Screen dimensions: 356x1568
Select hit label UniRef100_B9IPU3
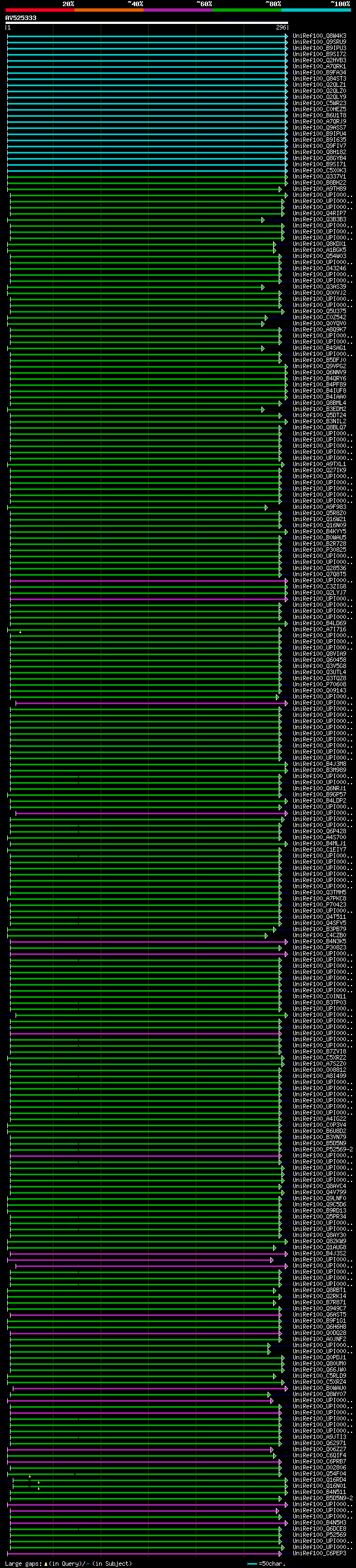click(x=319, y=48)
